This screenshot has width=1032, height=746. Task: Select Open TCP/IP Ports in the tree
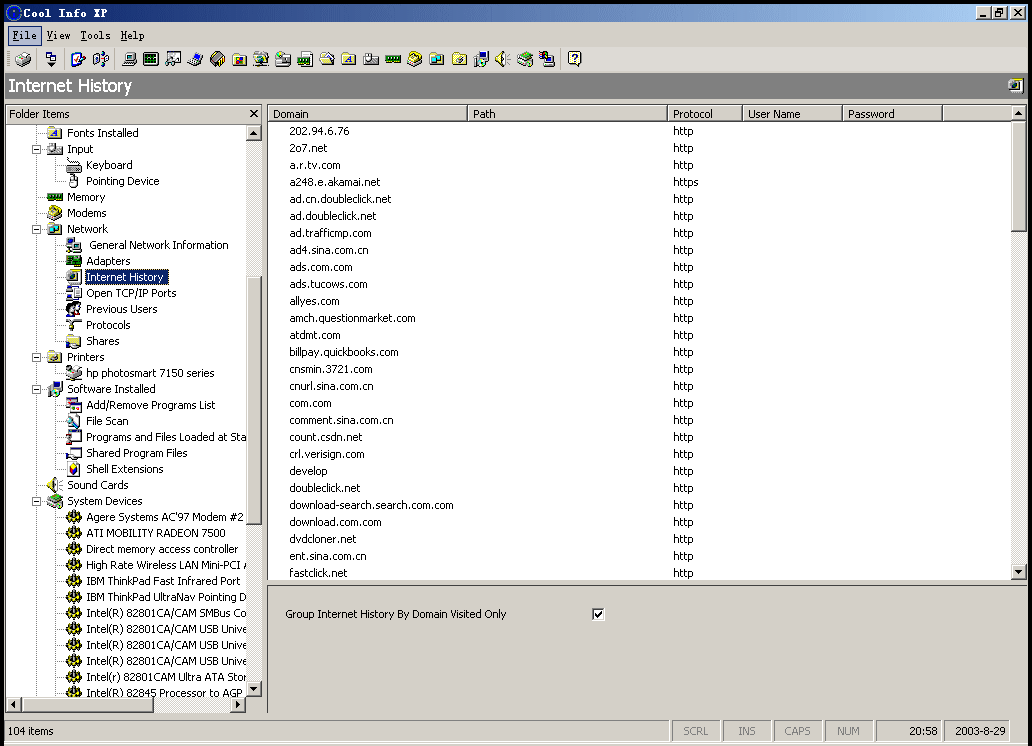pos(131,294)
